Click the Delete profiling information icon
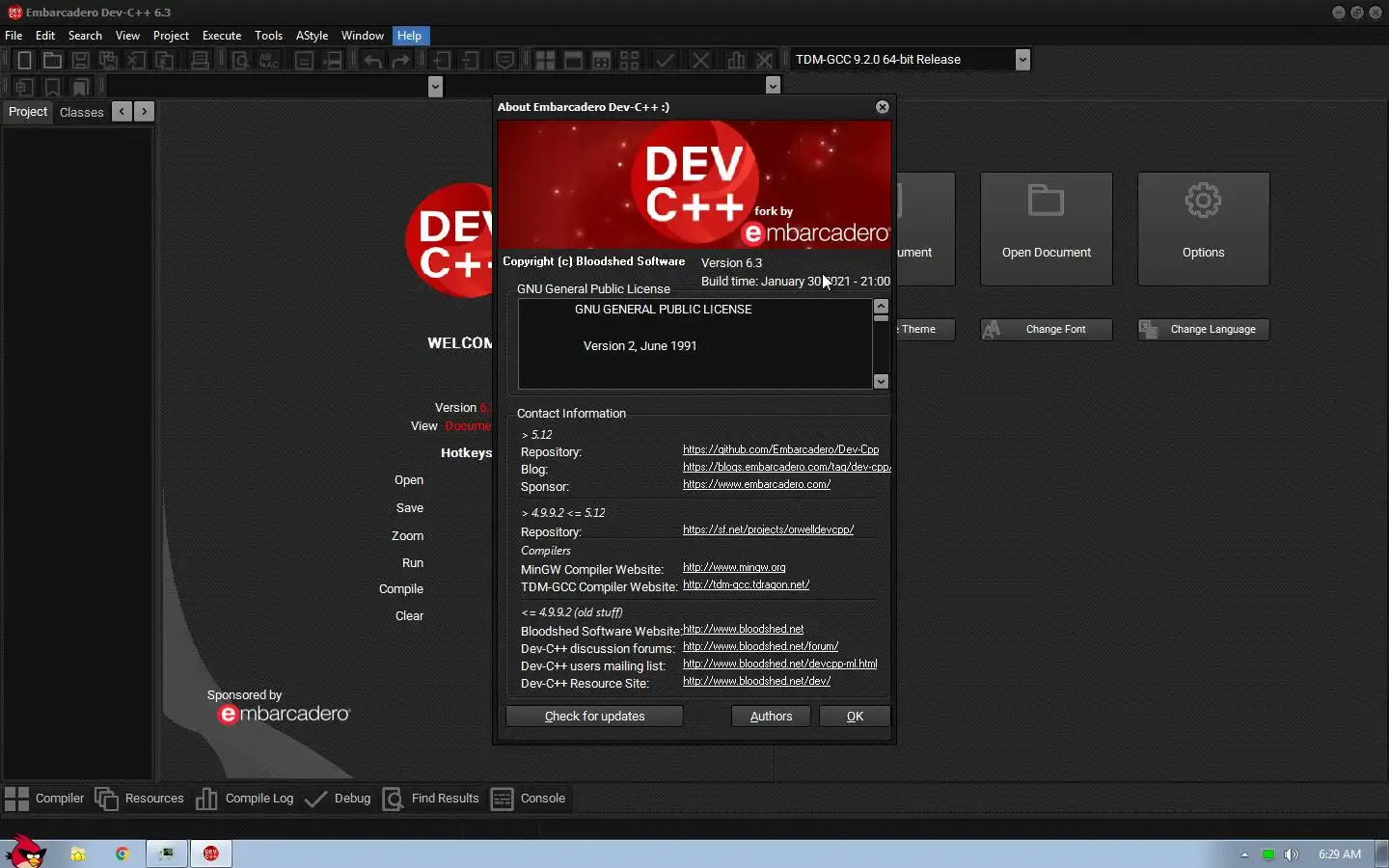This screenshot has height=868, width=1389. [764, 60]
